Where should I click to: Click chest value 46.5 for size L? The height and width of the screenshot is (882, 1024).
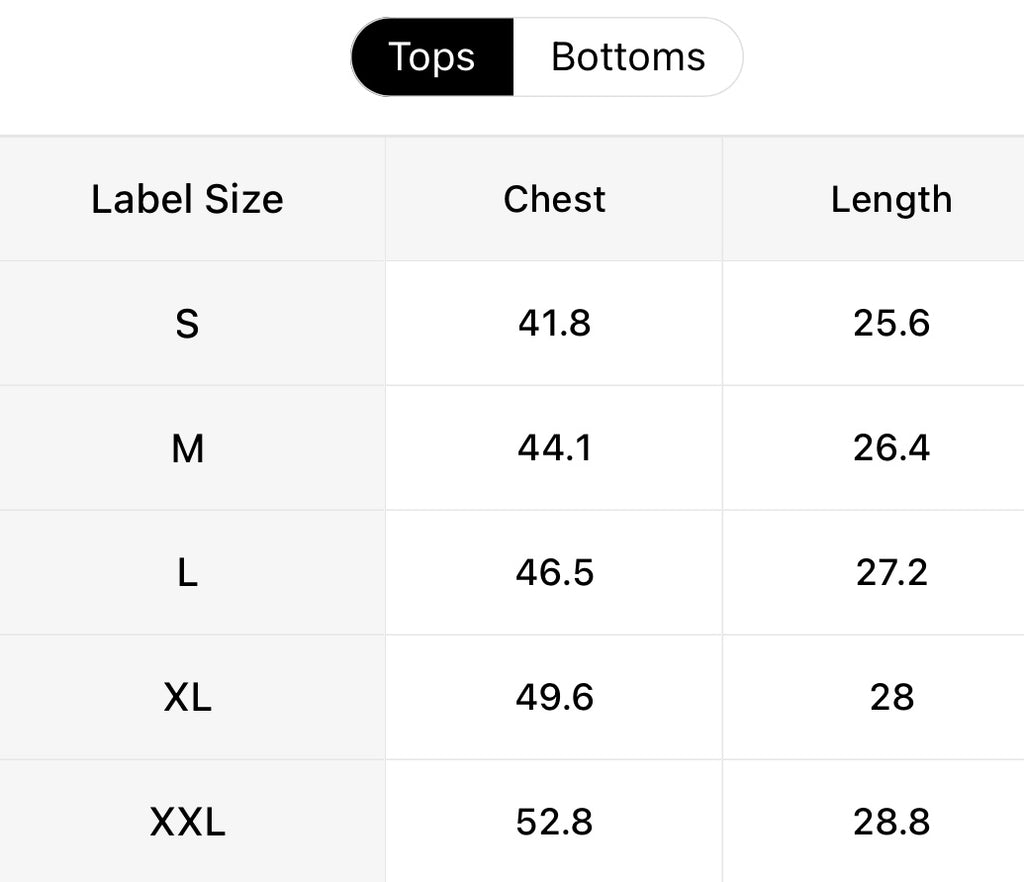coord(554,572)
